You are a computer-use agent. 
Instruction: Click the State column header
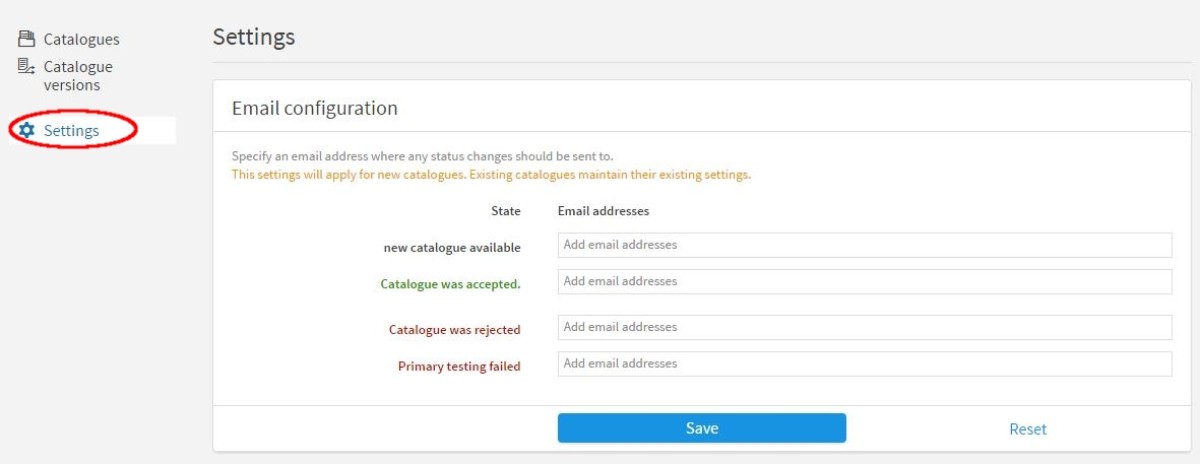pyautogui.click(x=506, y=211)
